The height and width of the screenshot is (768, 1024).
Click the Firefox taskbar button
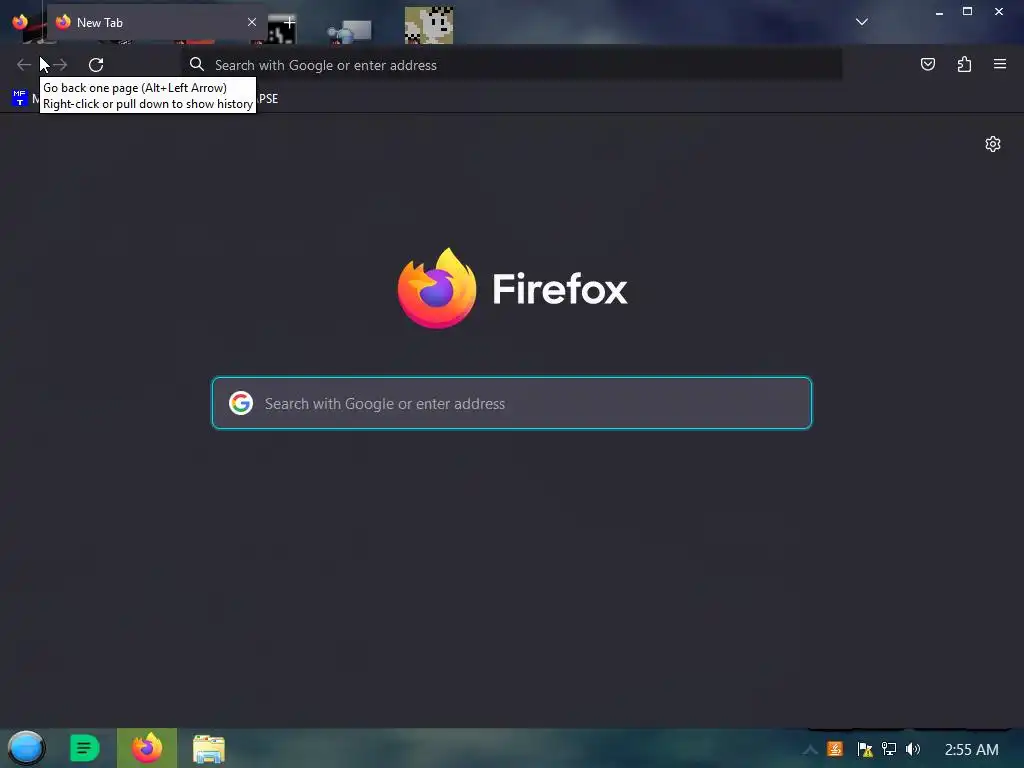point(147,748)
